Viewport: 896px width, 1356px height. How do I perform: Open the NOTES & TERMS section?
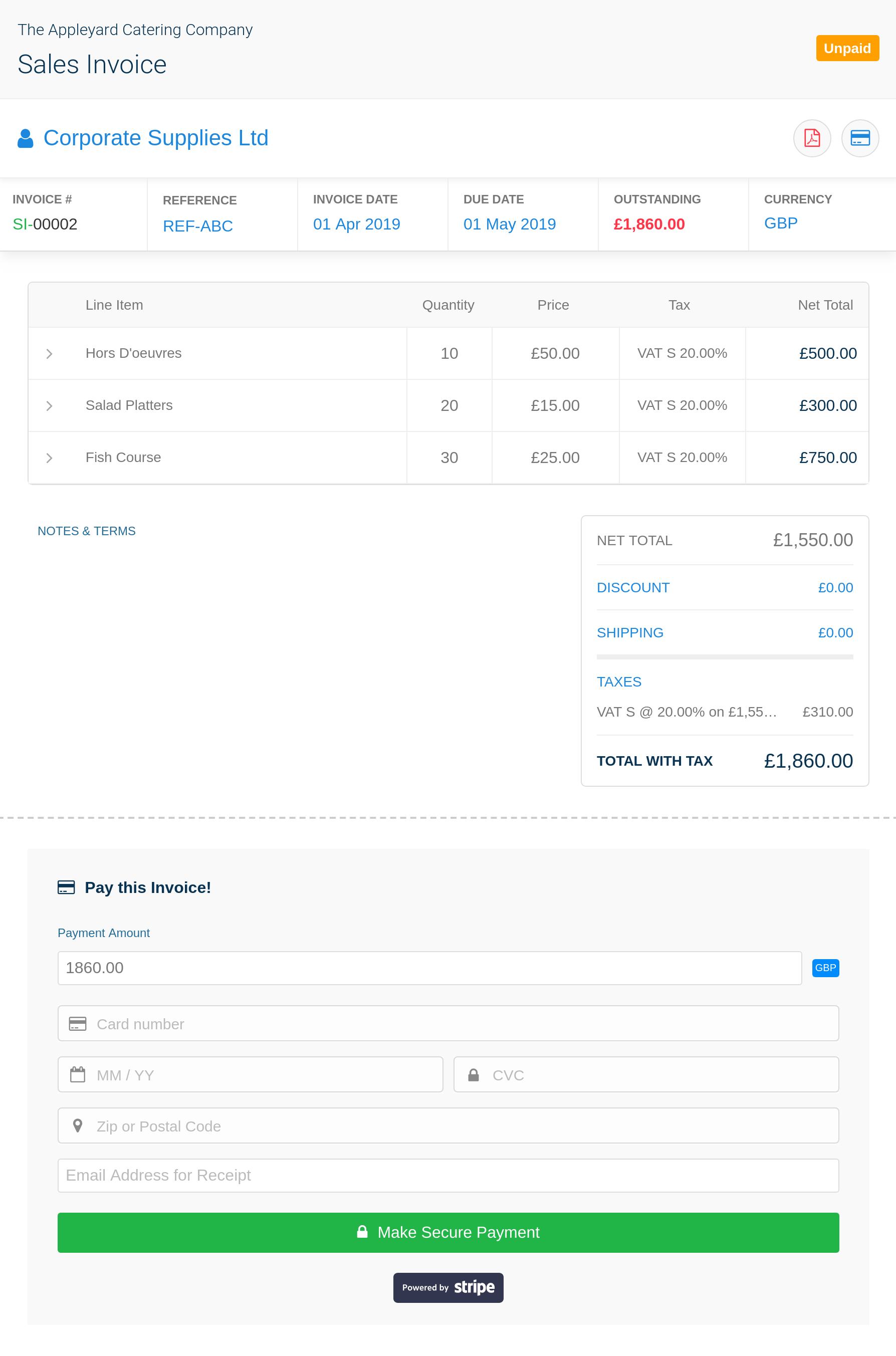(x=86, y=530)
